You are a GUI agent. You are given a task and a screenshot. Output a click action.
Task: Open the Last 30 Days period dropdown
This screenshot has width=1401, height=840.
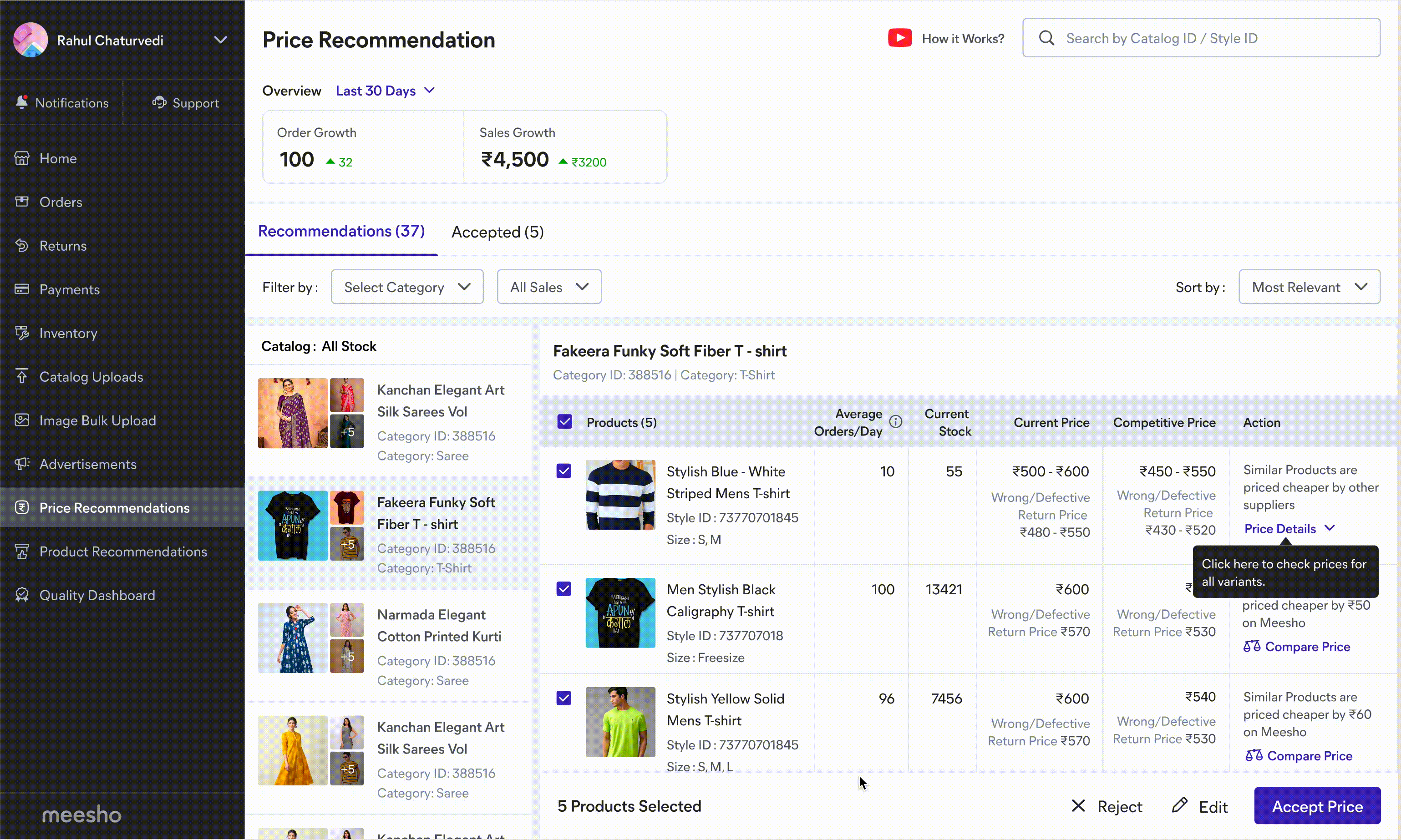point(385,91)
